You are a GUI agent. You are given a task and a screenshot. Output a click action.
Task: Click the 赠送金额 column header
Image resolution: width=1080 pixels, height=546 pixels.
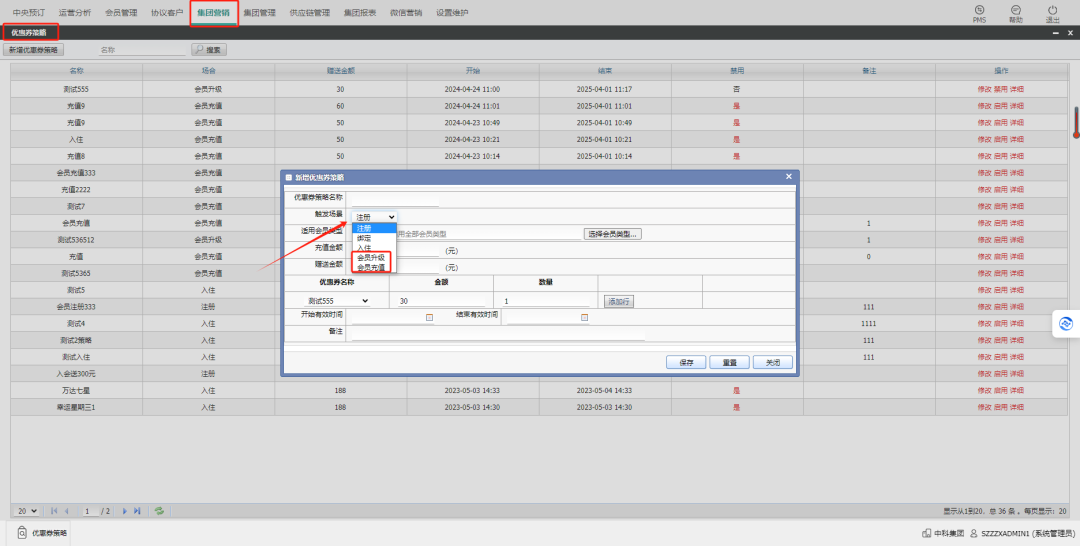(x=340, y=71)
